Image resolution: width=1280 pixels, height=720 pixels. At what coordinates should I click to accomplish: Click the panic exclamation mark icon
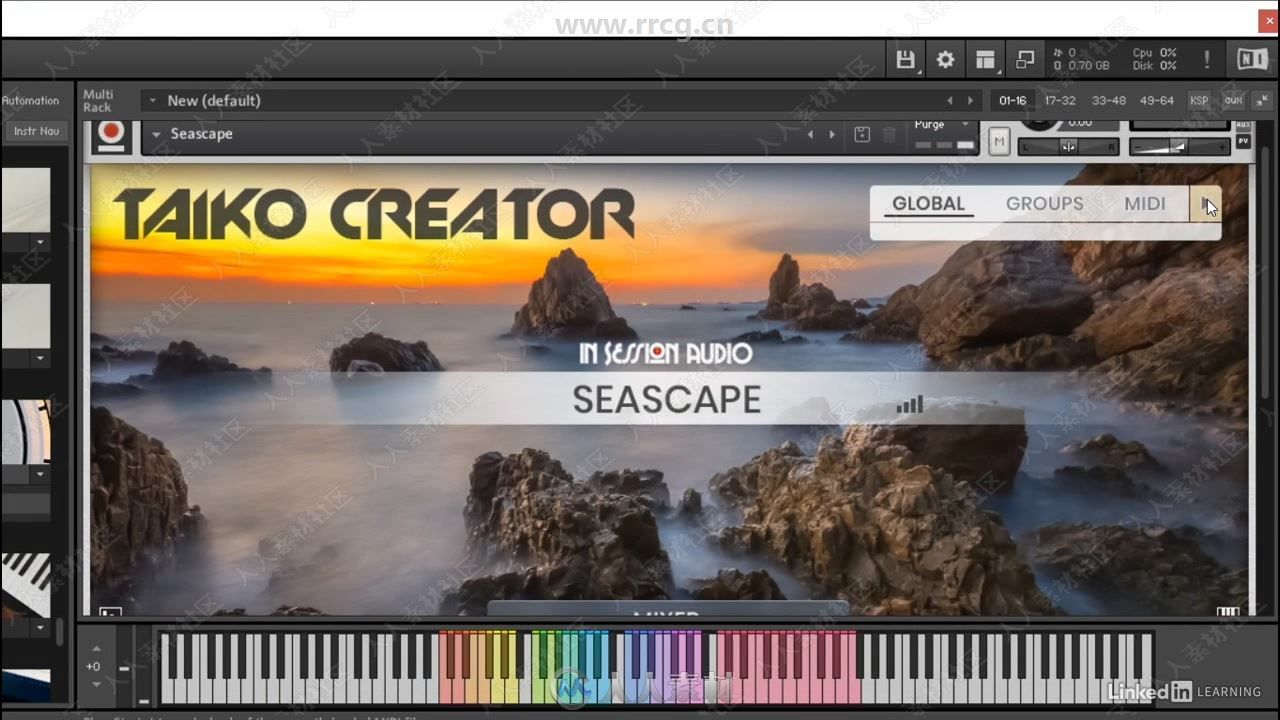pyautogui.click(x=1207, y=60)
